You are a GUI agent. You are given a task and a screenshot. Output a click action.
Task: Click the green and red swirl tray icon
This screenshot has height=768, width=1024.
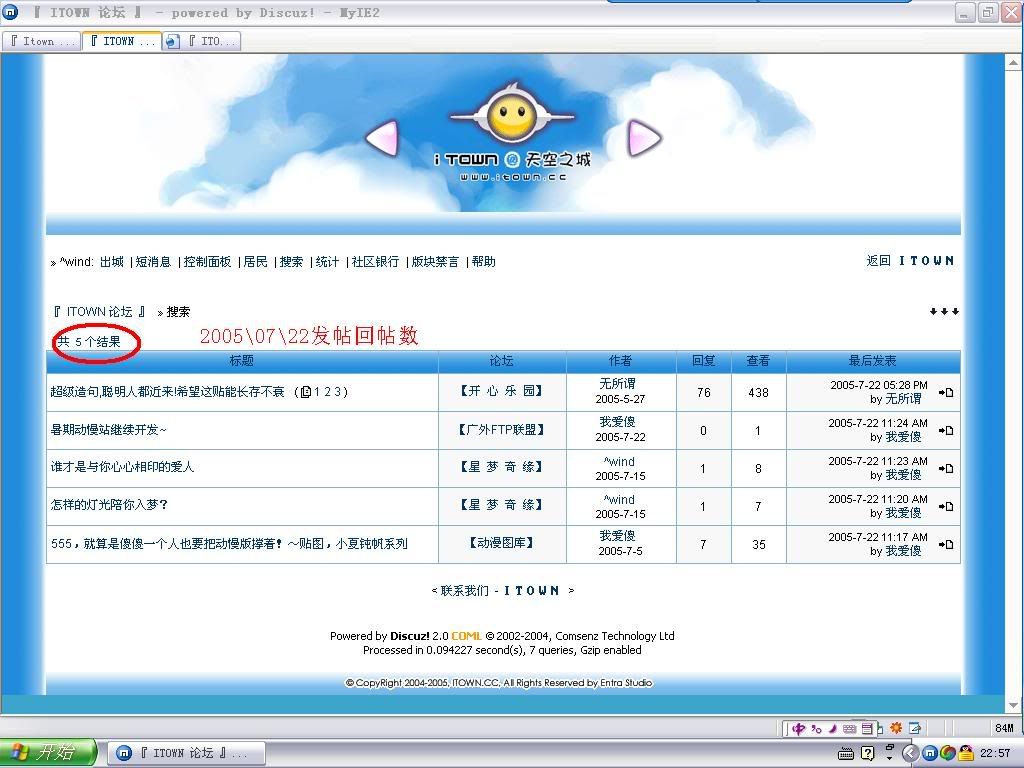tap(948, 754)
